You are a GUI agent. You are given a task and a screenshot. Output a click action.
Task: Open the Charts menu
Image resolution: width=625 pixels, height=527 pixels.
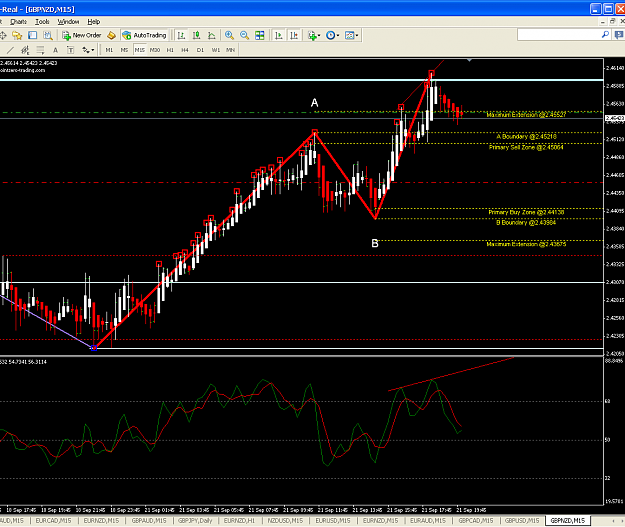[18, 22]
